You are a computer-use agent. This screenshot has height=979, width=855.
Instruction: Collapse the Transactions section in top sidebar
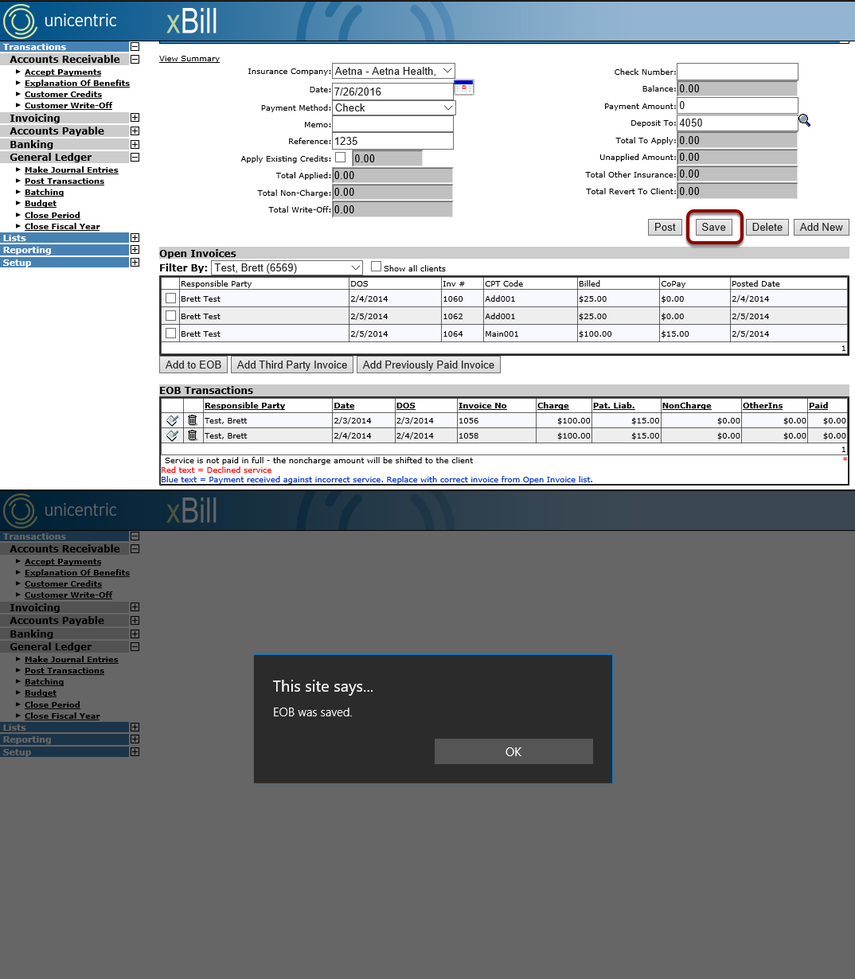pyautogui.click(x=134, y=47)
